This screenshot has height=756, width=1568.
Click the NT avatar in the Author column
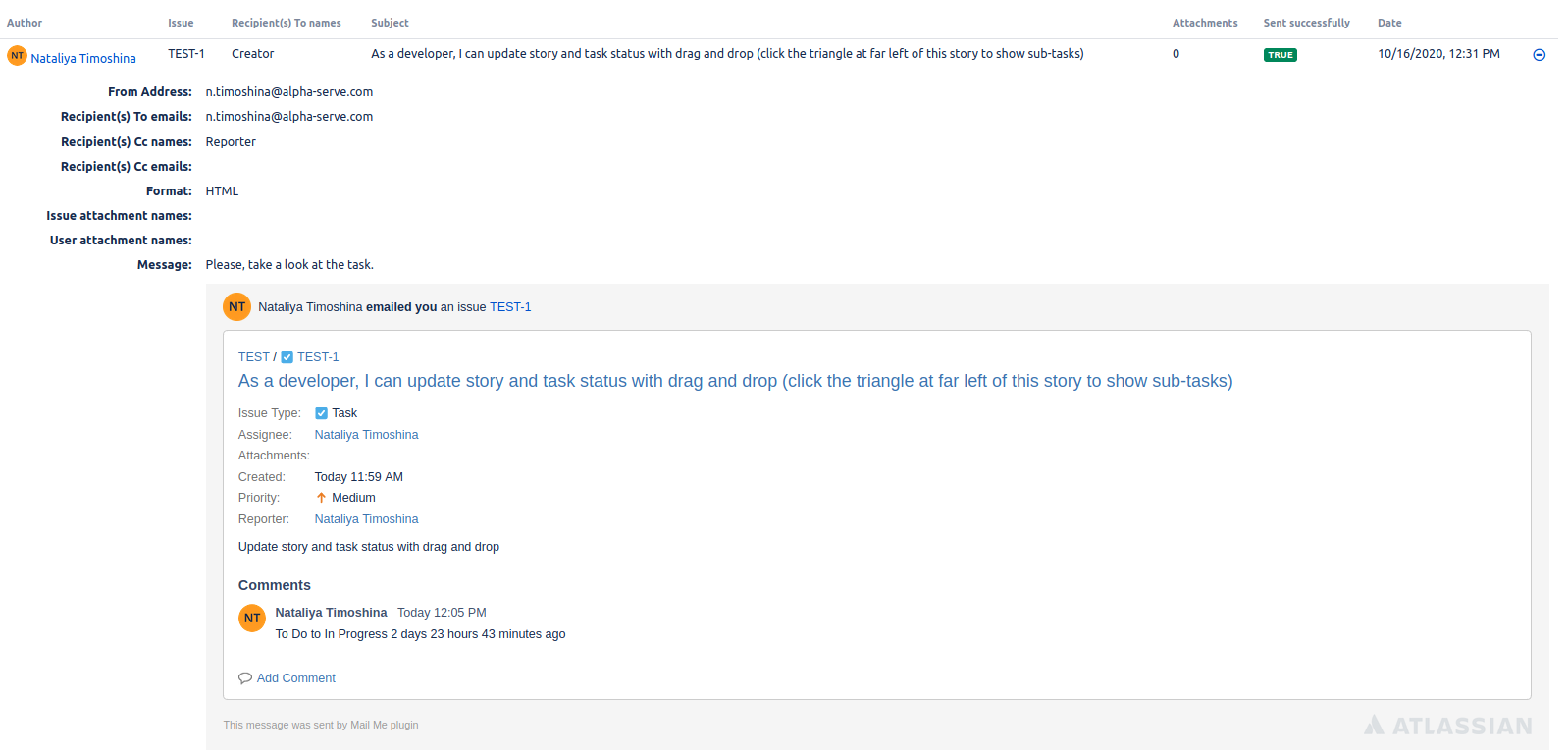pos(17,57)
